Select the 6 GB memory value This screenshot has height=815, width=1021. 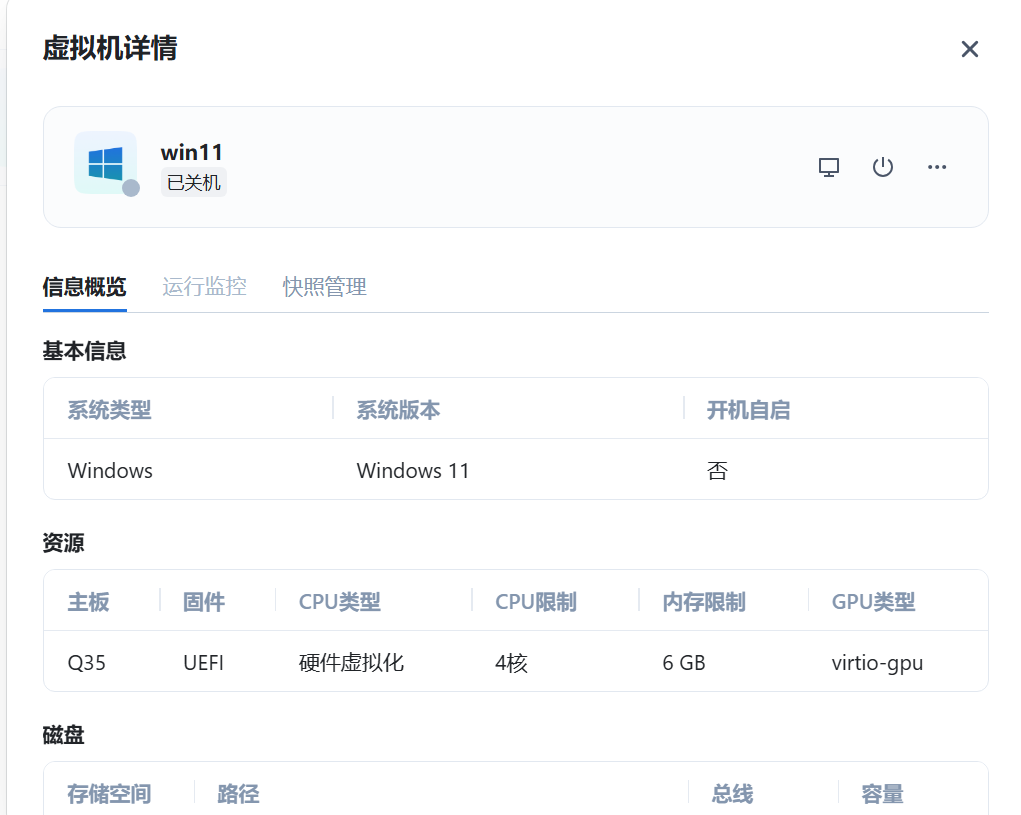(x=684, y=663)
